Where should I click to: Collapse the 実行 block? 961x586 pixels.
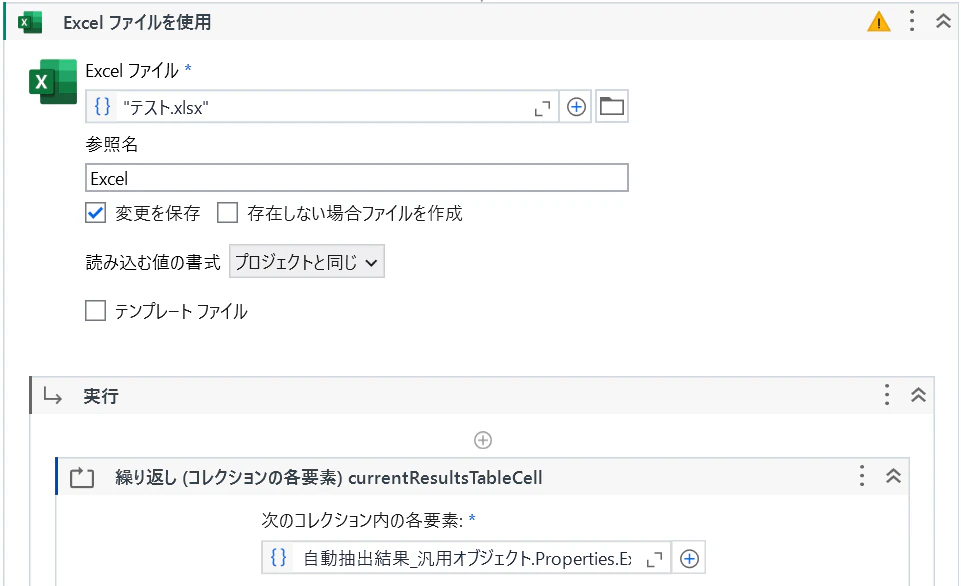pyautogui.click(x=918, y=395)
